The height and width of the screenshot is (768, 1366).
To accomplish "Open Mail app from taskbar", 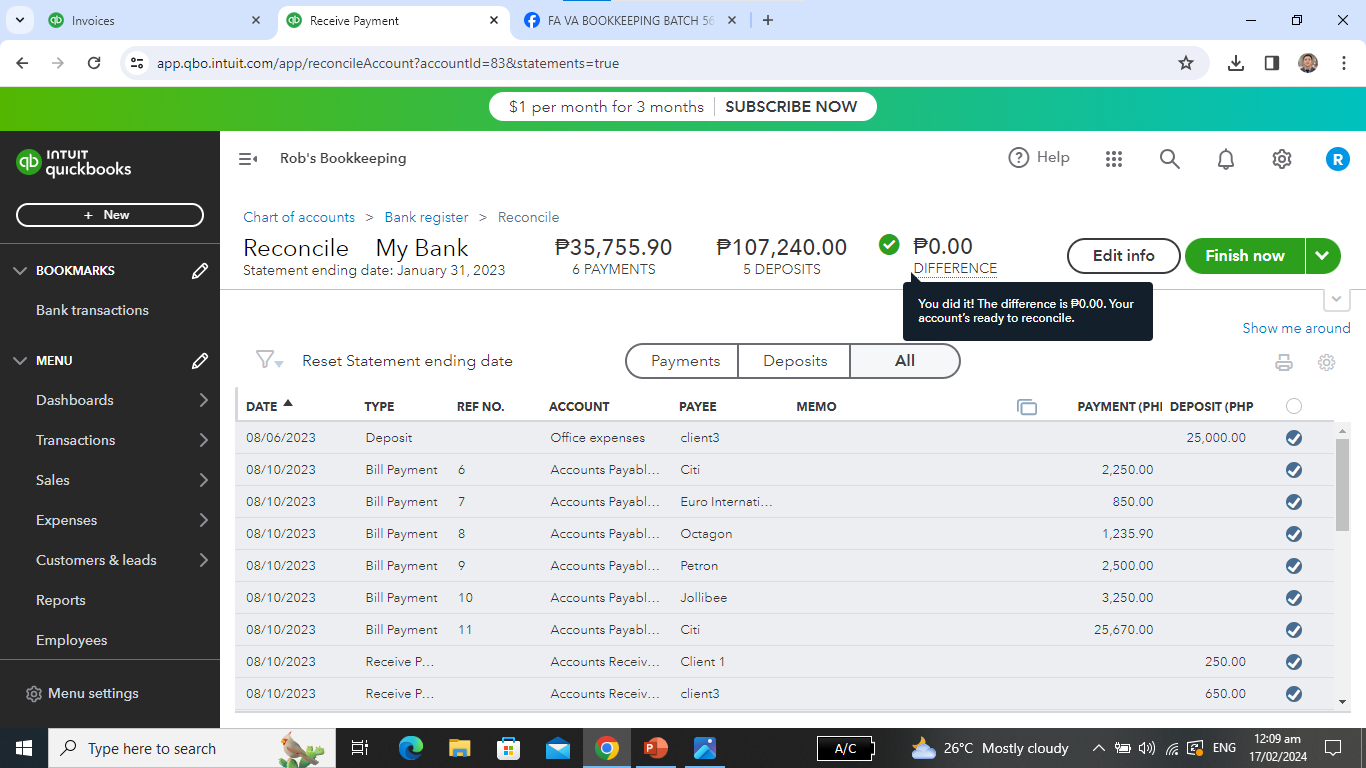I will [x=558, y=748].
